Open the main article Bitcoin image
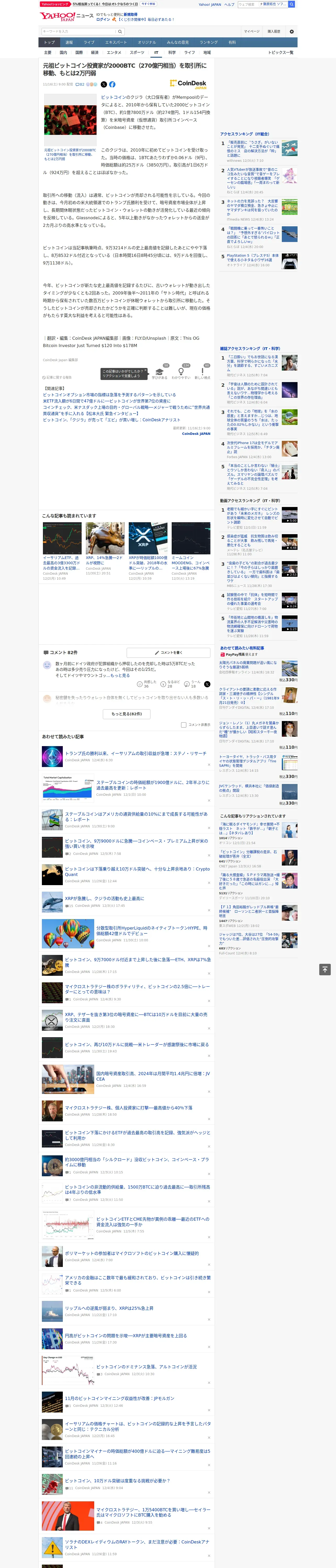This screenshot has width=336, height=1568. 70,119
